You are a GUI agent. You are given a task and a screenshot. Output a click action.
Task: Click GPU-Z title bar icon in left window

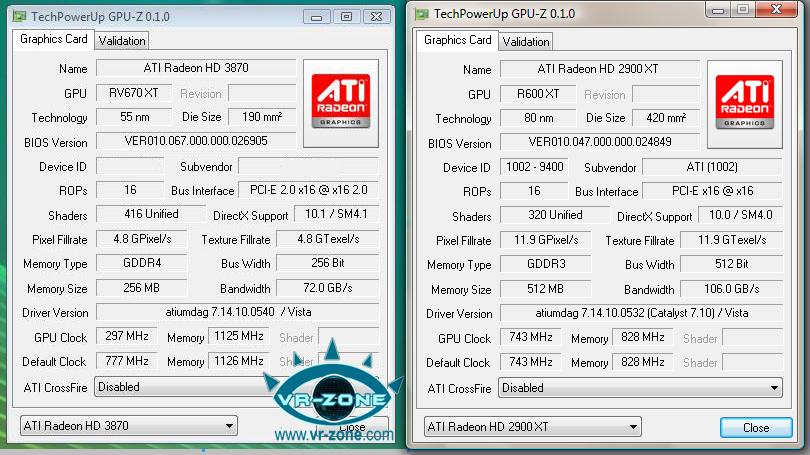pyautogui.click(x=19, y=16)
